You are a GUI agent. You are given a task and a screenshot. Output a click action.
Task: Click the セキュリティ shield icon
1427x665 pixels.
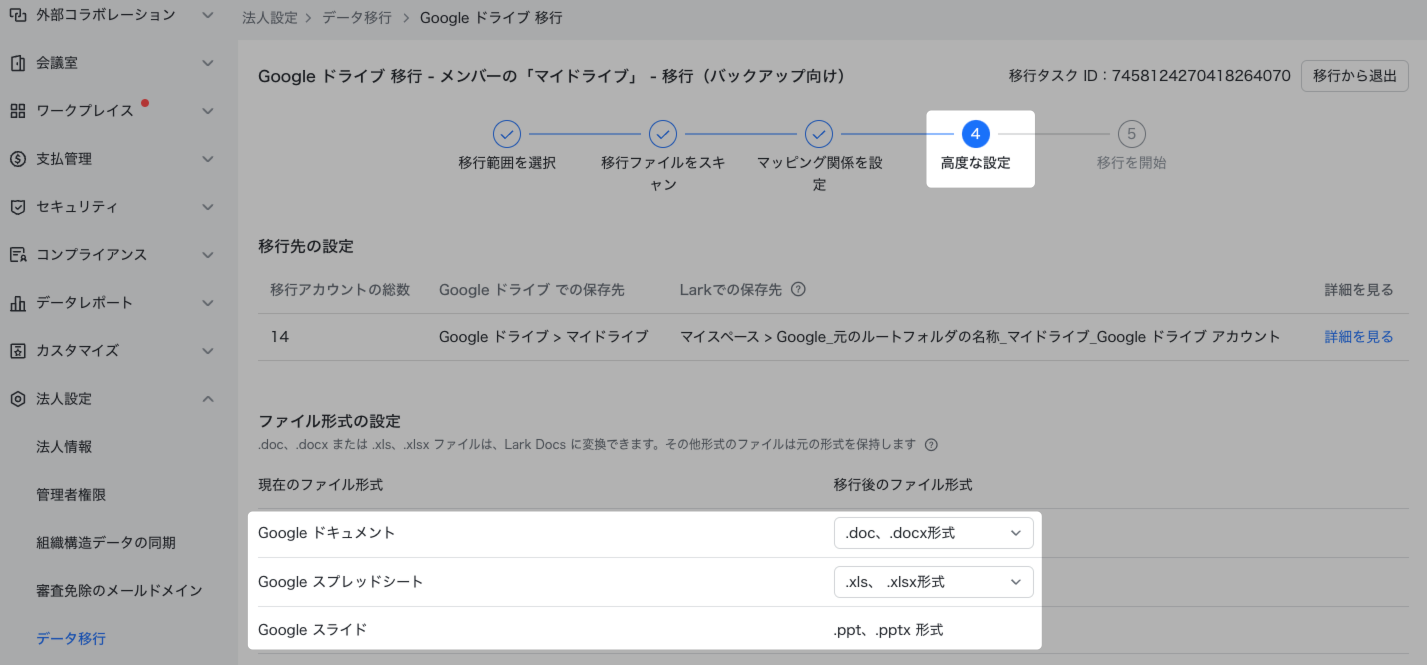click(17, 207)
